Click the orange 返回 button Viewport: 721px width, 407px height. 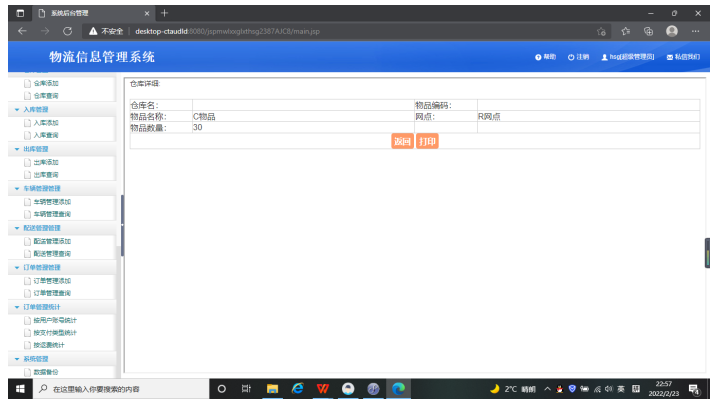pos(402,142)
